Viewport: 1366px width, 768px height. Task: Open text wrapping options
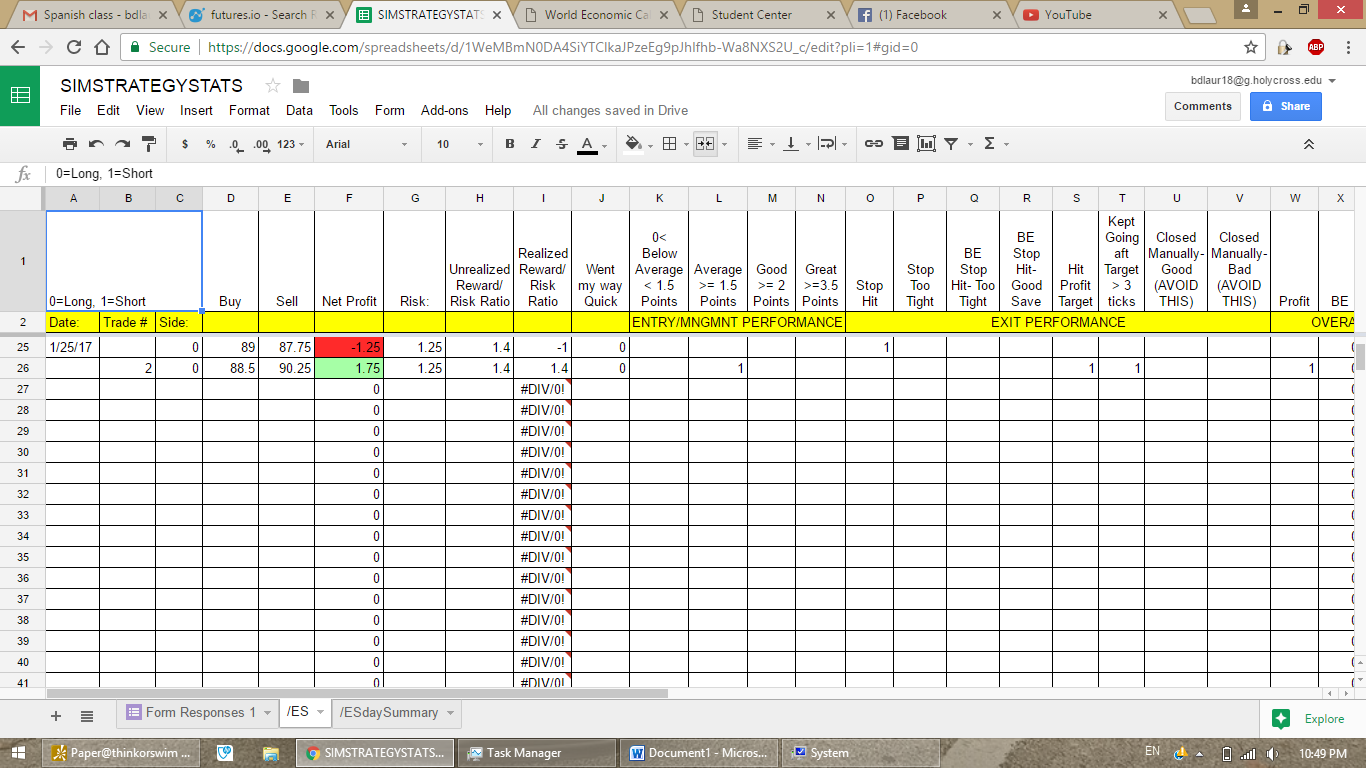coord(832,144)
